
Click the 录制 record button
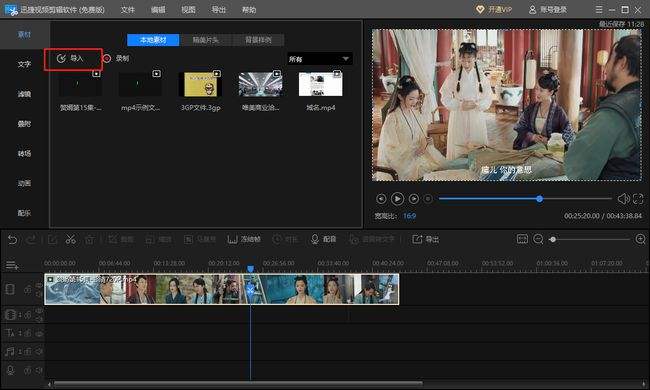tap(116, 58)
